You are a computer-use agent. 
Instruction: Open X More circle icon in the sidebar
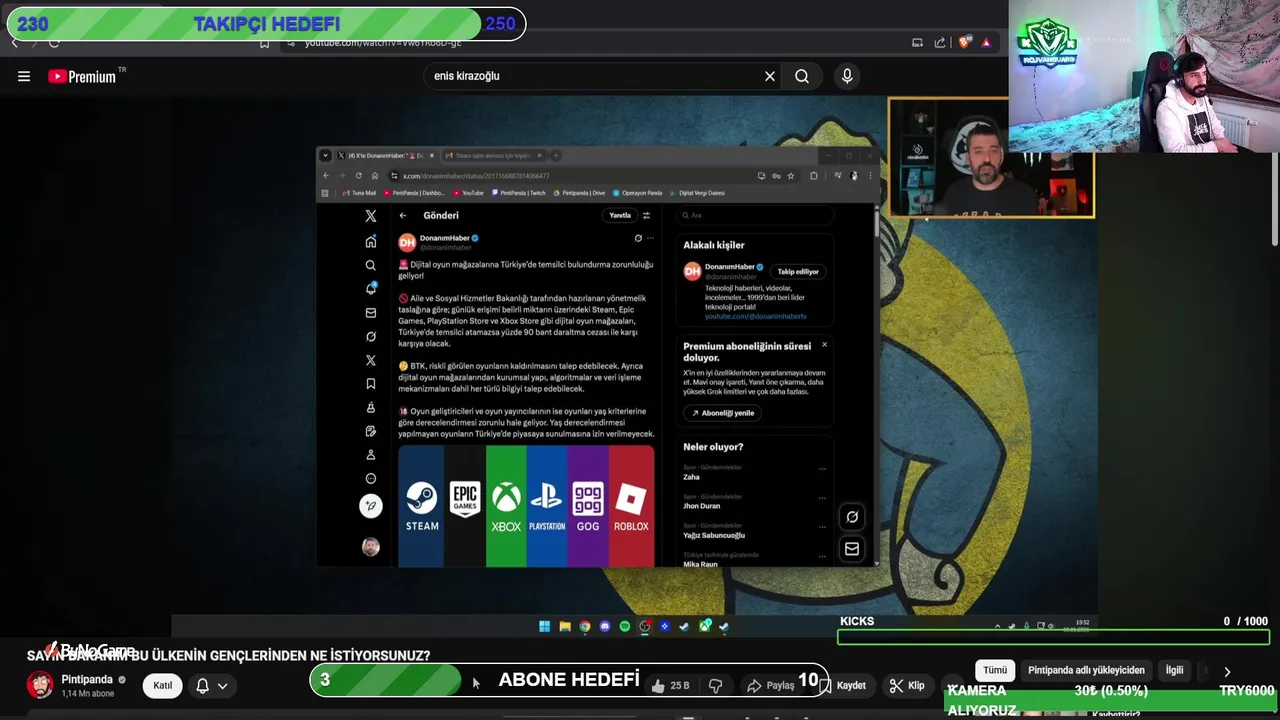click(371, 479)
